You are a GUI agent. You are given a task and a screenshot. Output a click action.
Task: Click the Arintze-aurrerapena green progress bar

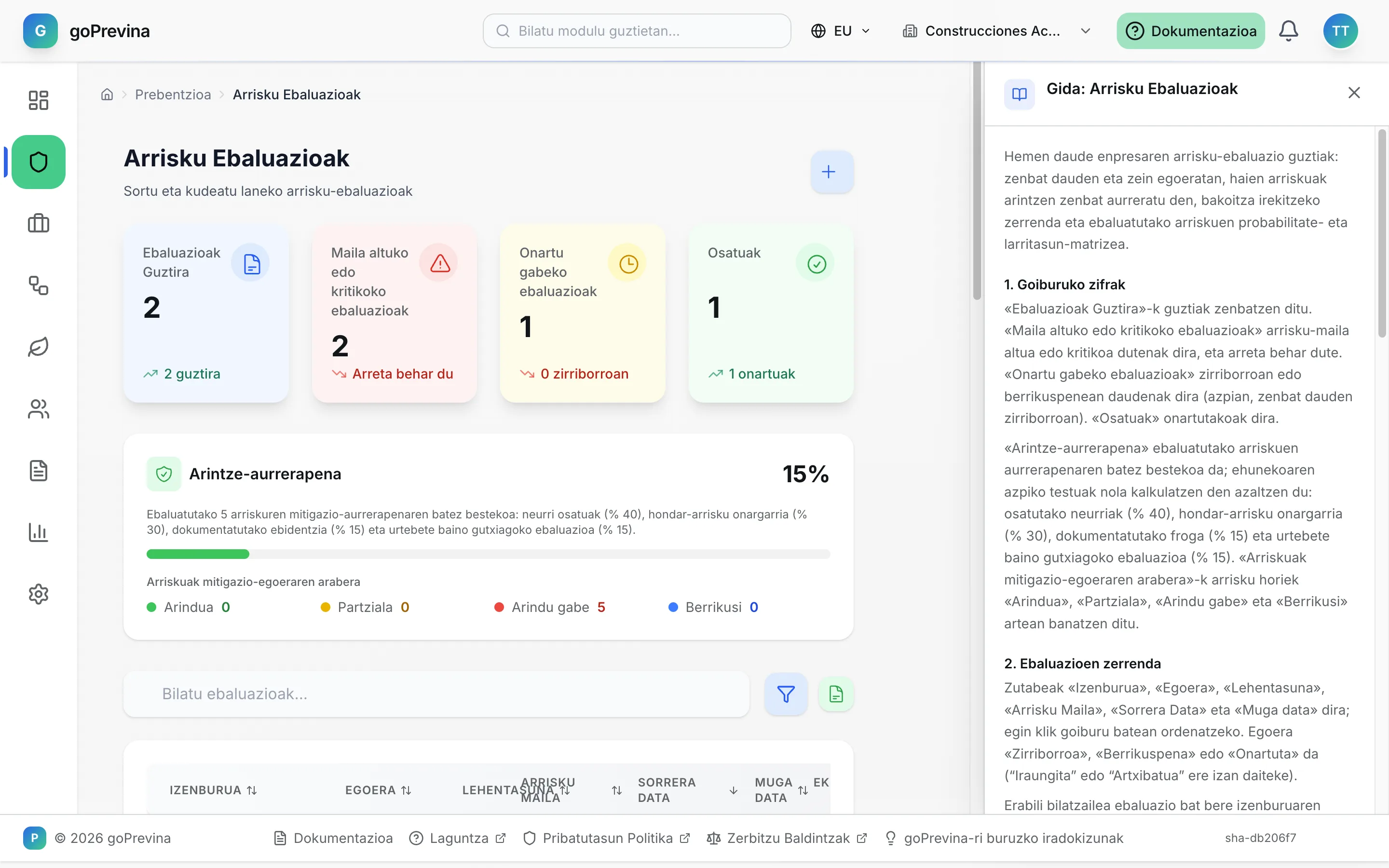[x=198, y=554]
